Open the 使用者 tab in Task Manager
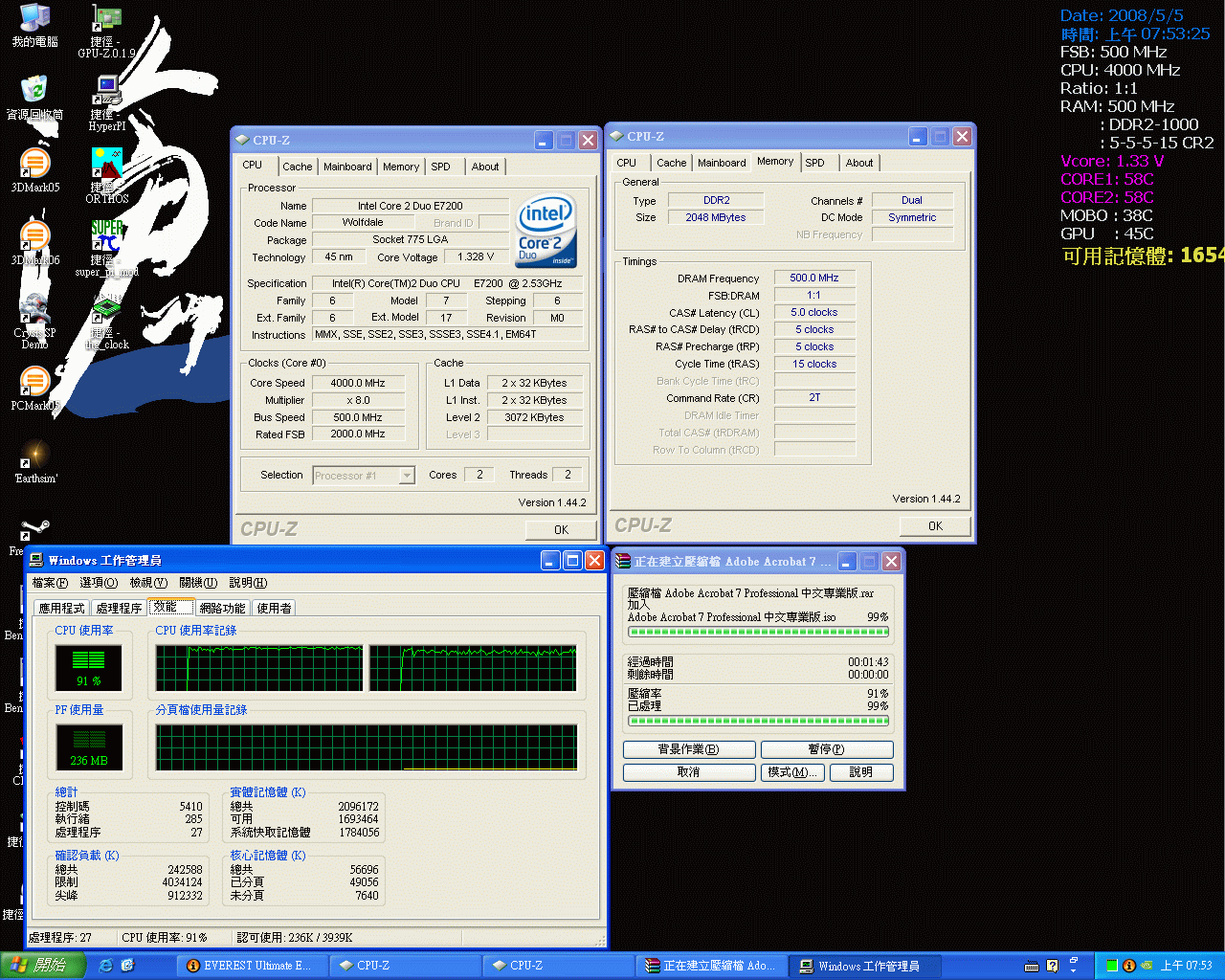Screen dimensions: 1225x980 point(275,608)
